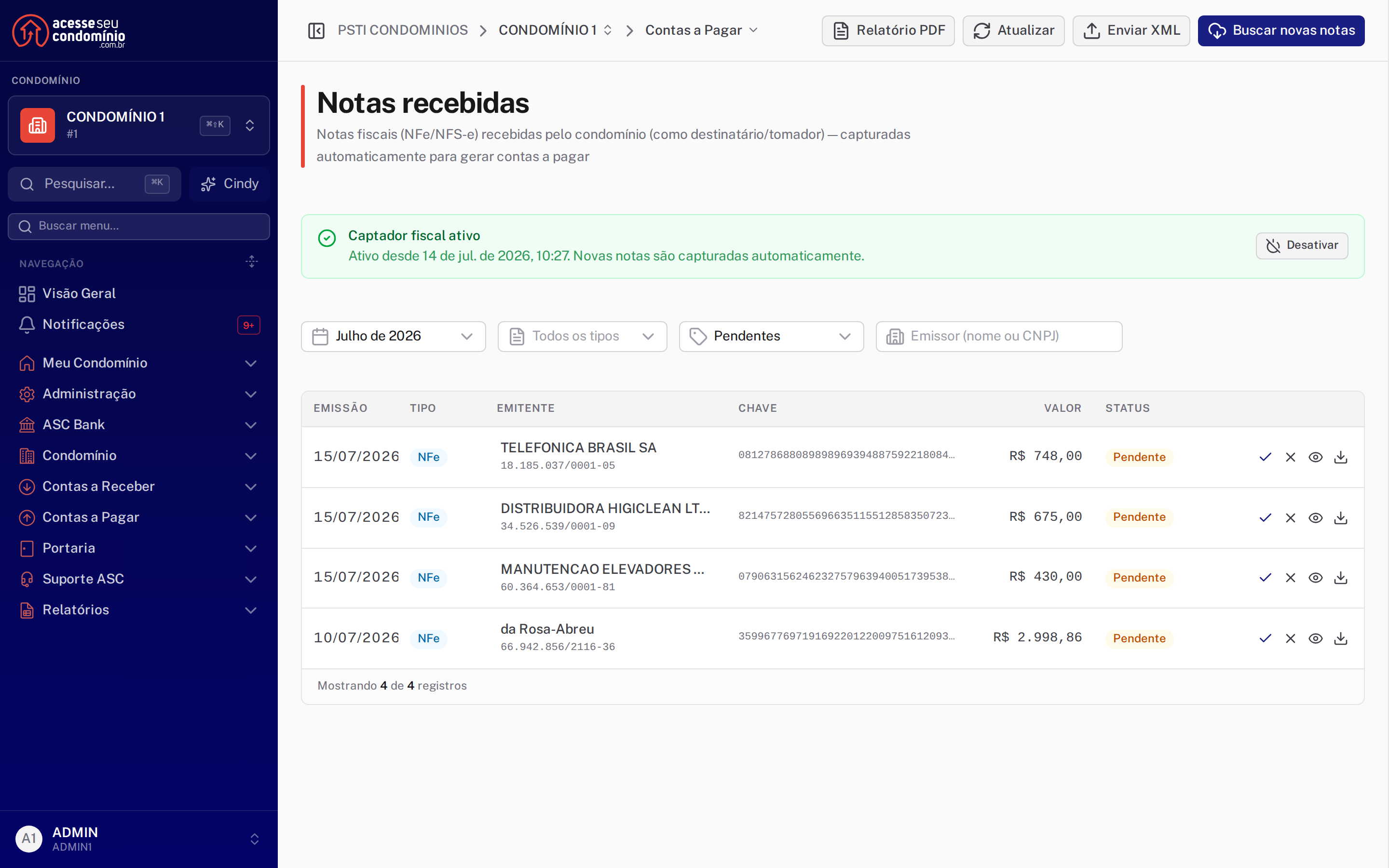Screen dimensions: 1389x868
Task: Open the Pendentes status dropdown
Action: (x=771, y=337)
